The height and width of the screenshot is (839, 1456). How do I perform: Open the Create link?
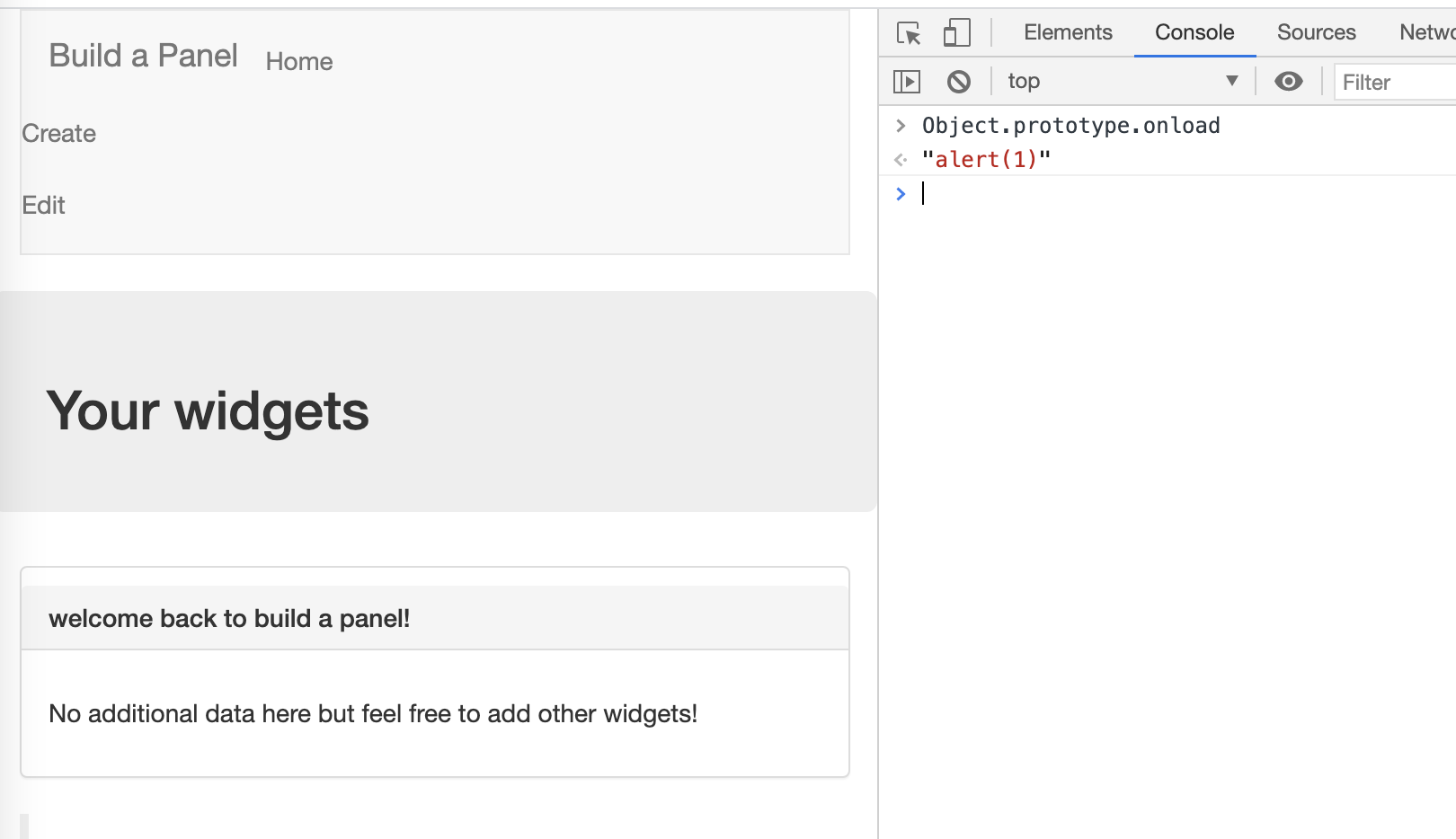59,134
